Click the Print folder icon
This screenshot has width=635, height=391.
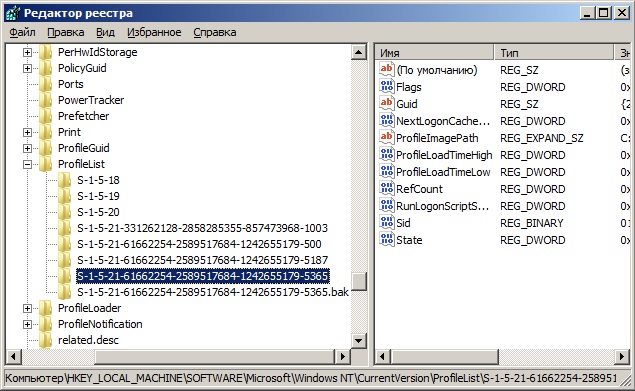coord(46,132)
